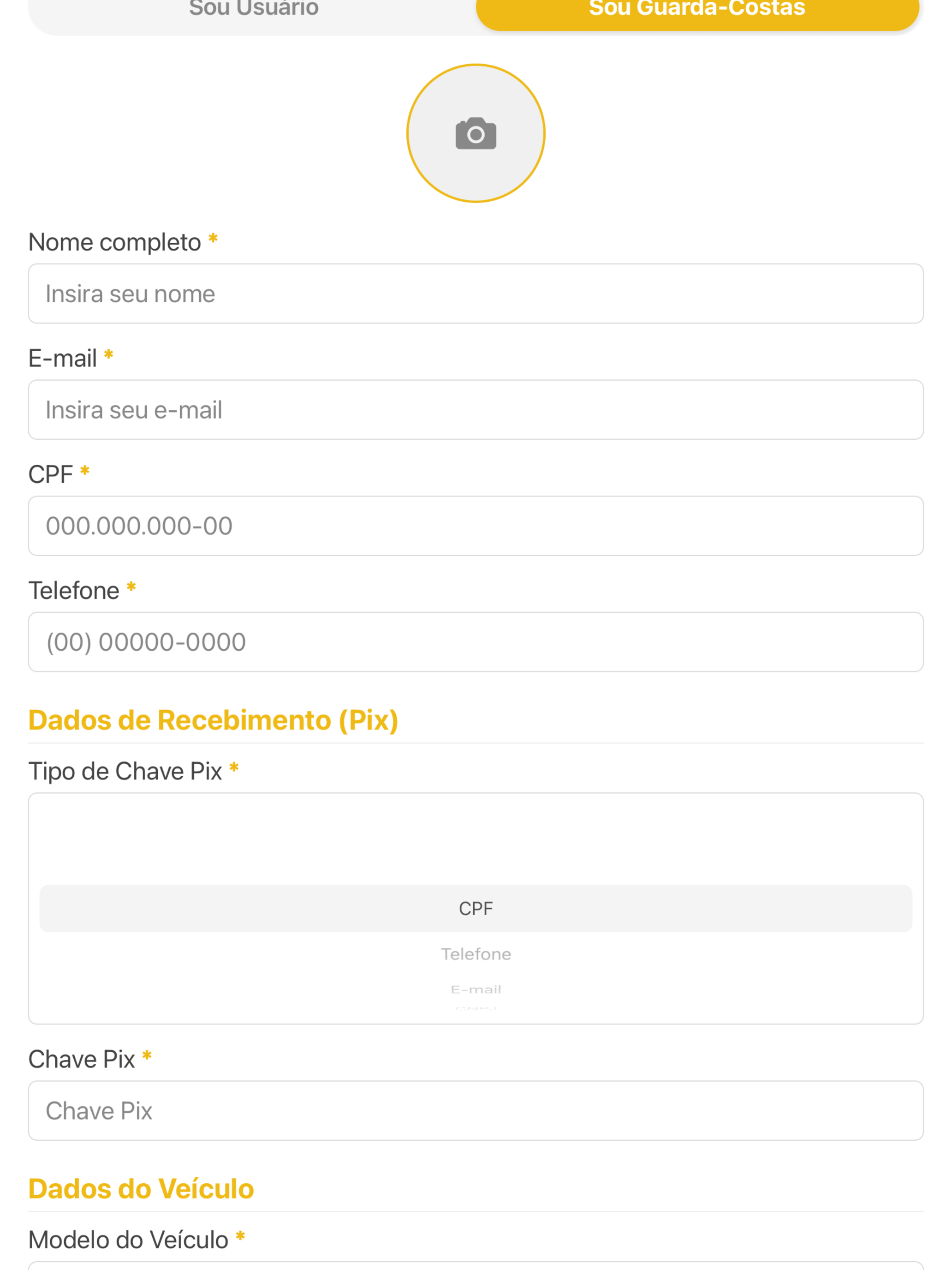Viewport: 952px width, 1270px height.
Task: Tap the camera icon to add photo
Action: 476,133
